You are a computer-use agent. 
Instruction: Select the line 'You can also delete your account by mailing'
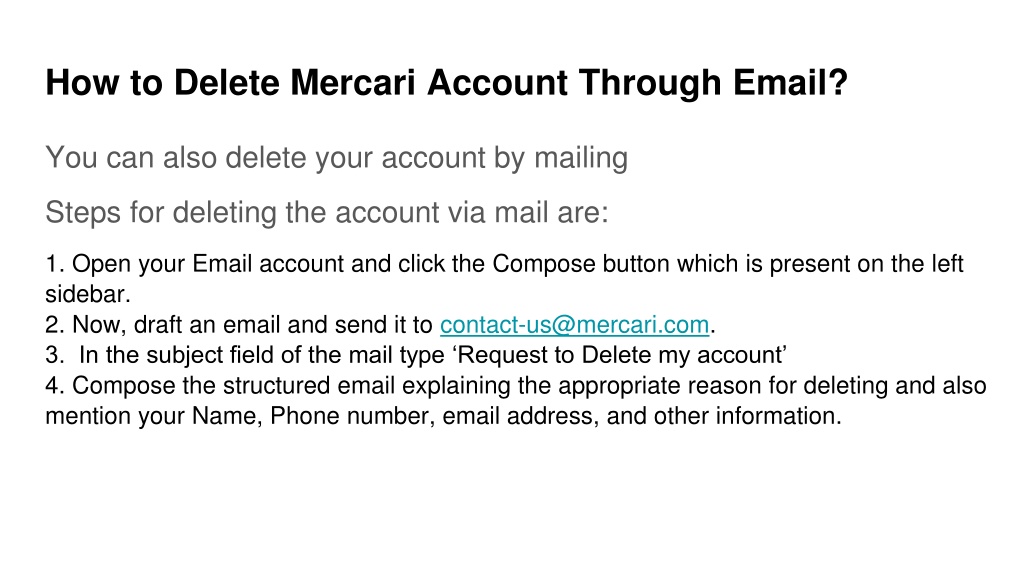[x=336, y=159]
